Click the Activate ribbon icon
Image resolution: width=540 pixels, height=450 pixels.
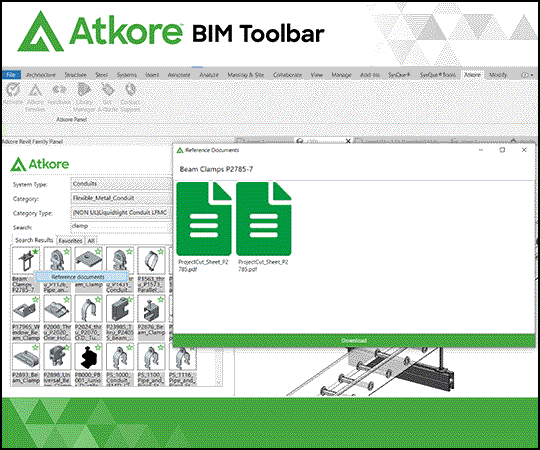click(13, 94)
